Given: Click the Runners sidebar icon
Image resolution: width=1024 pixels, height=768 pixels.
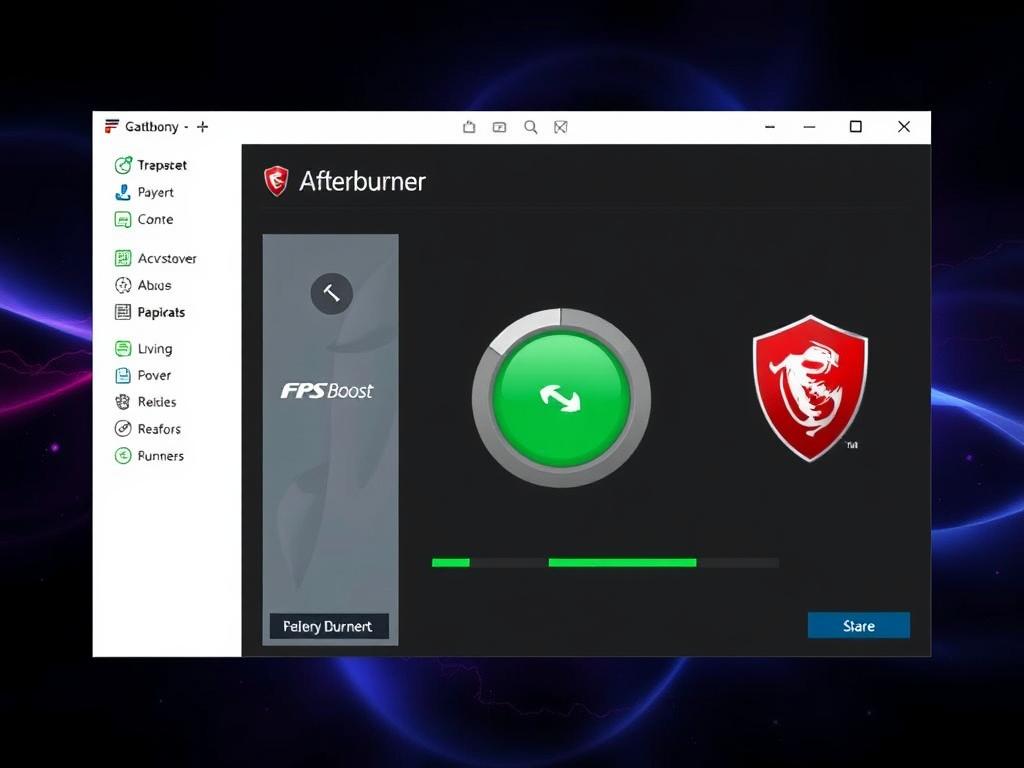Looking at the screenshot, I should tap(123, 456).
